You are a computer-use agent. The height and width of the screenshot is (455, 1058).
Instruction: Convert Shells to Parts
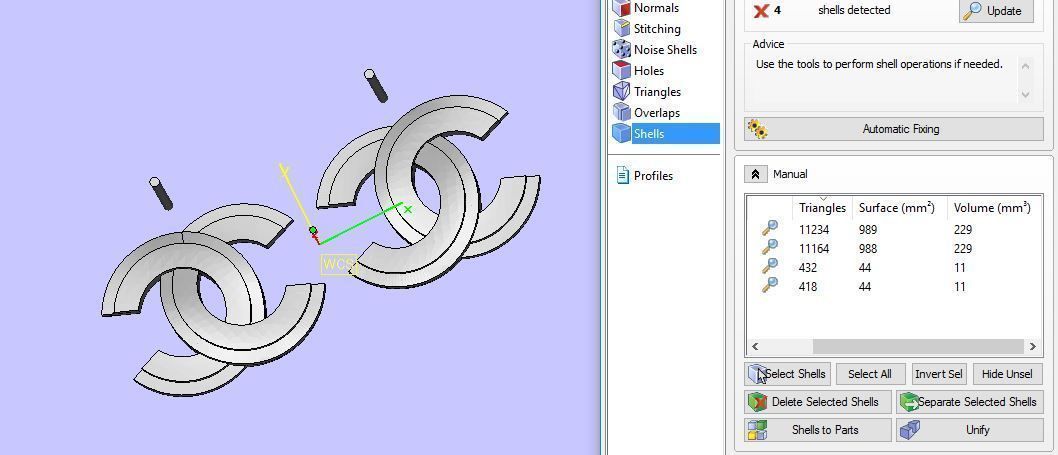coord(818,429)
